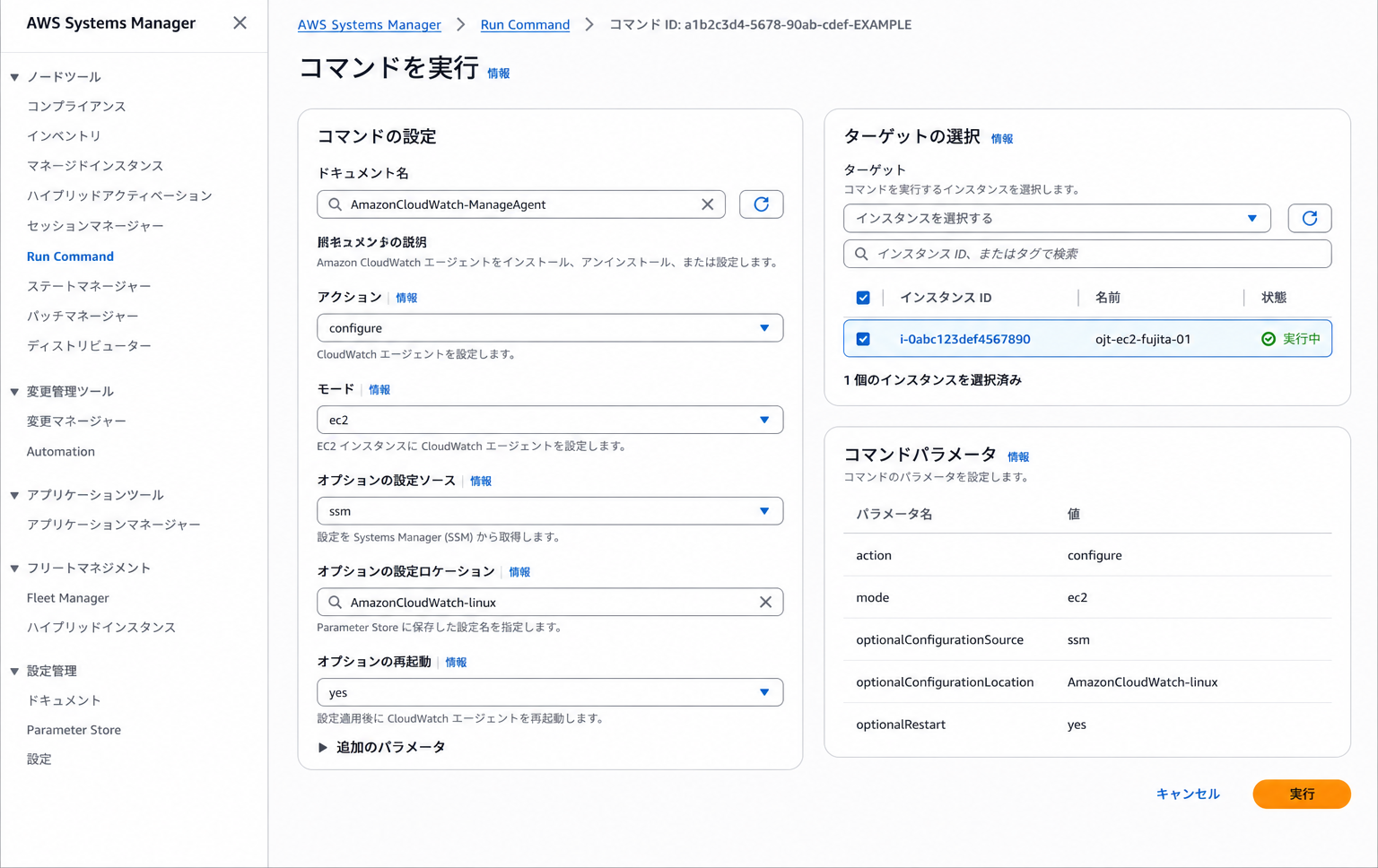Open パッチマネージャー in the sidebar

click(83, 317)
